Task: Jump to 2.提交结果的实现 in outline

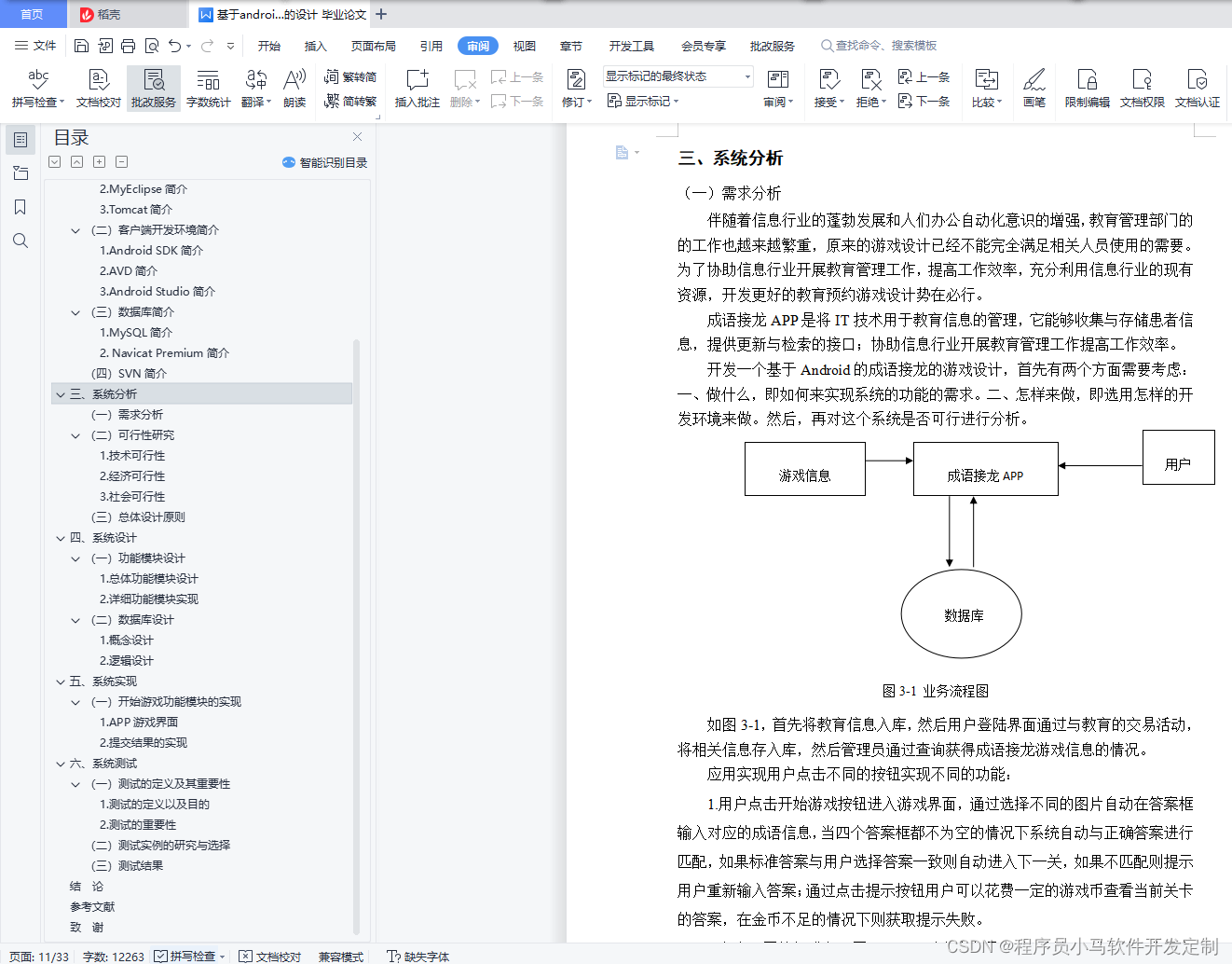Action: pos(144,743)
